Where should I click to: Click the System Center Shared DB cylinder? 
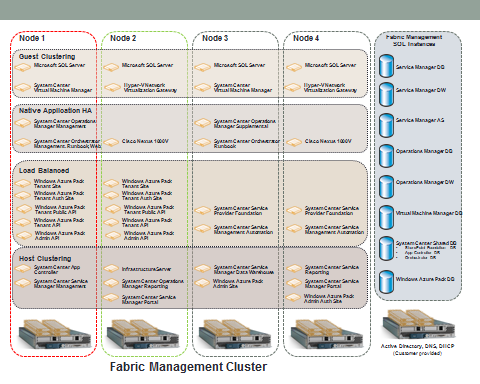pos(386,248)
